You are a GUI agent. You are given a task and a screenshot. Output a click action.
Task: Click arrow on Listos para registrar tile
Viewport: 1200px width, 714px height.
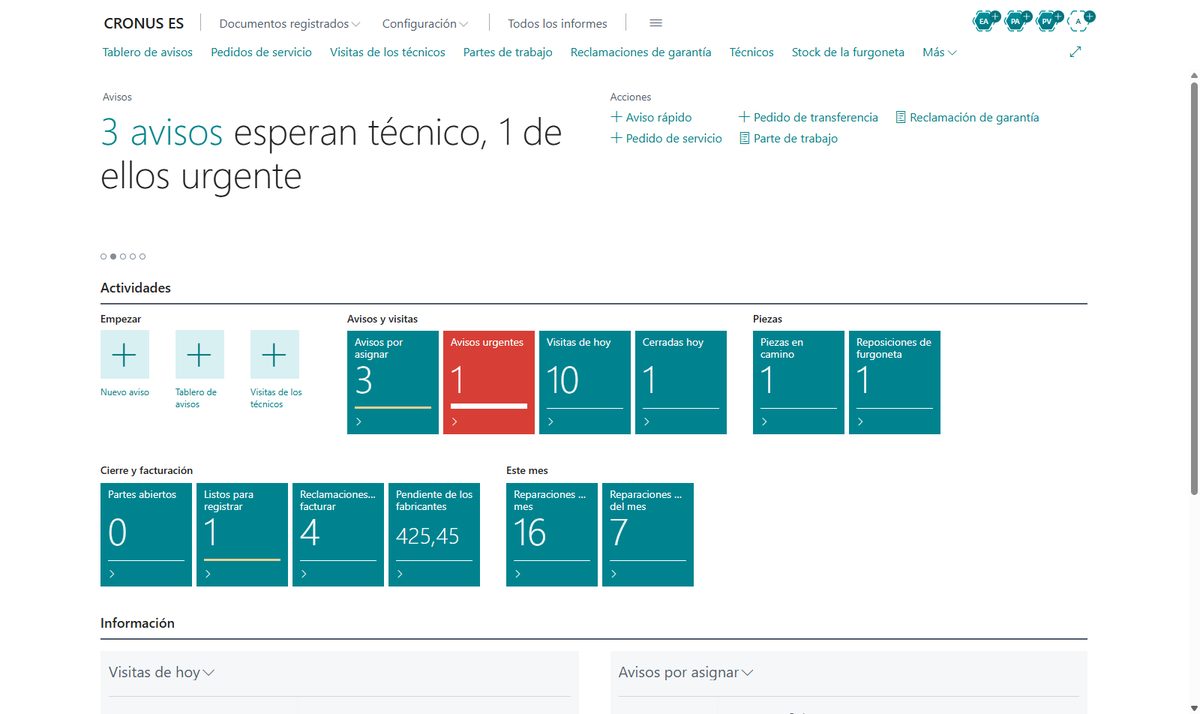tap(208, 574)
